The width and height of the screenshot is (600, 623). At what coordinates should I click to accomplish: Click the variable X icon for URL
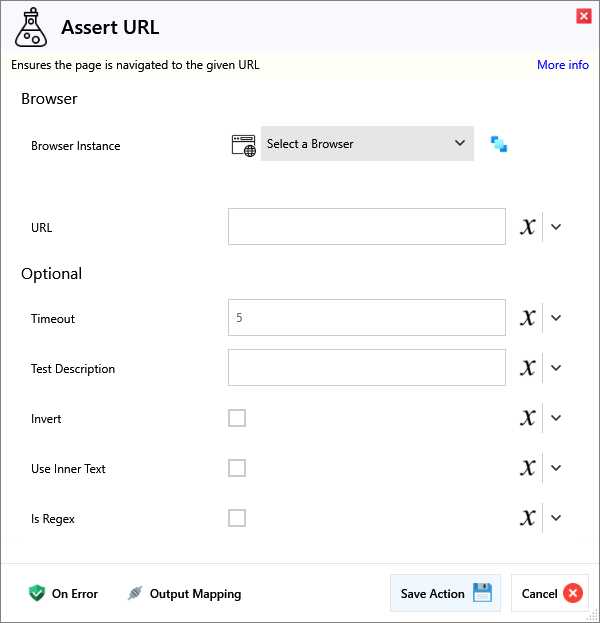pyautogui.click(x=528, y=227)
